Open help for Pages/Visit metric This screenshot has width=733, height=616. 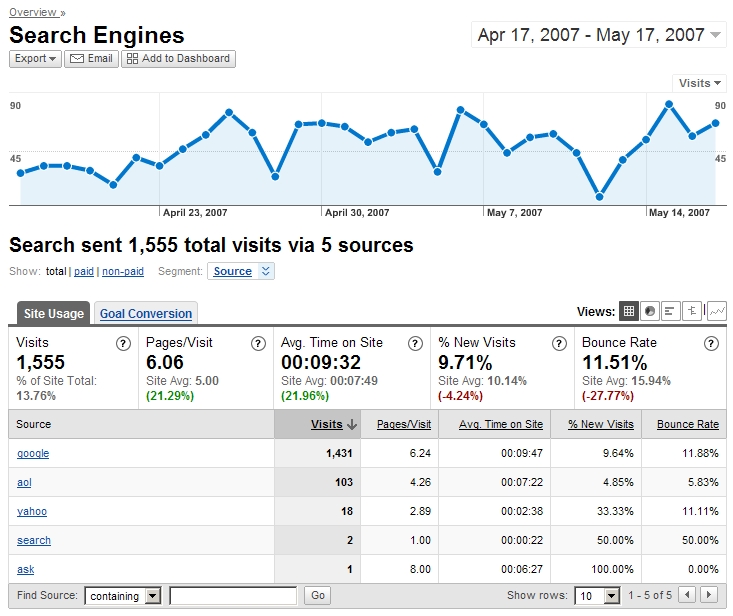pyautogui.click(x=258, y=343)
